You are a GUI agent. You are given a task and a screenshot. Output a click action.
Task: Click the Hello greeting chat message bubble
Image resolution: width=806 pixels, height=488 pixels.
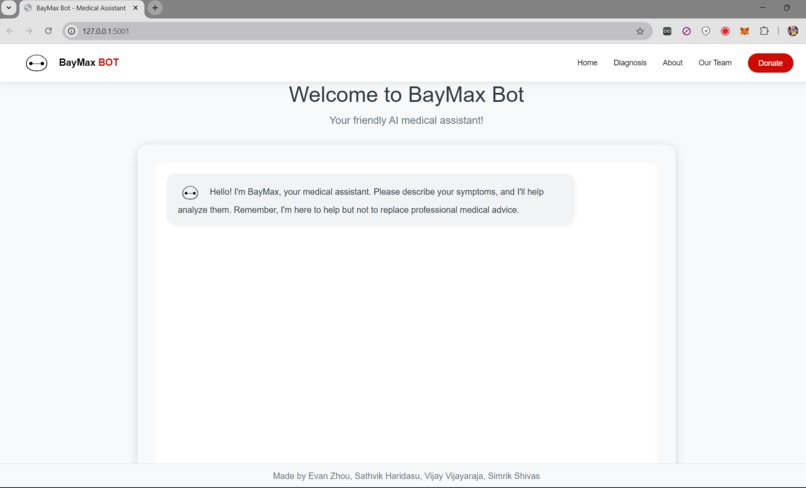coord(370,199)
